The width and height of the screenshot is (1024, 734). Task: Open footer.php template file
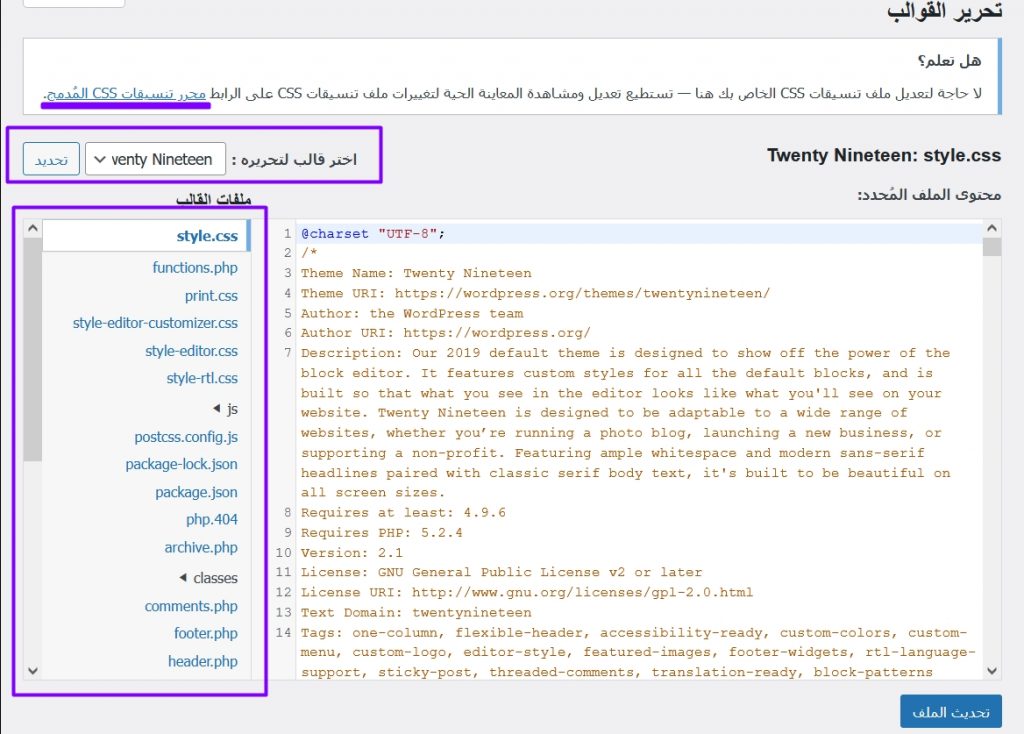206,633
